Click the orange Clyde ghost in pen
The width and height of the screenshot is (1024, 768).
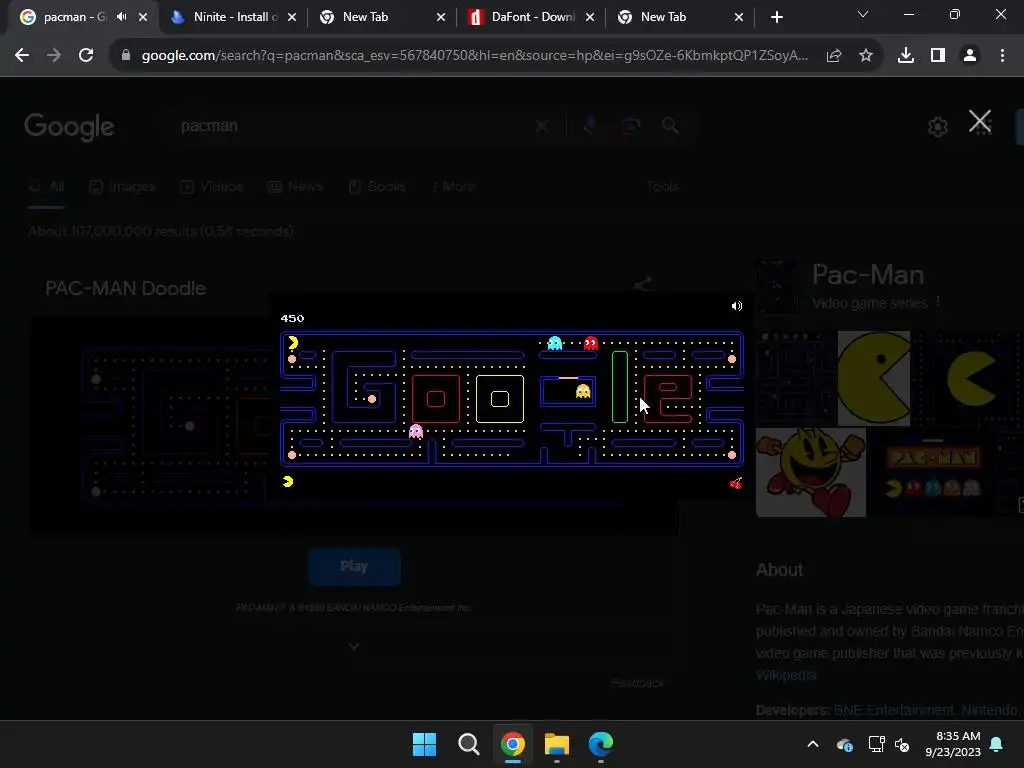583,391
